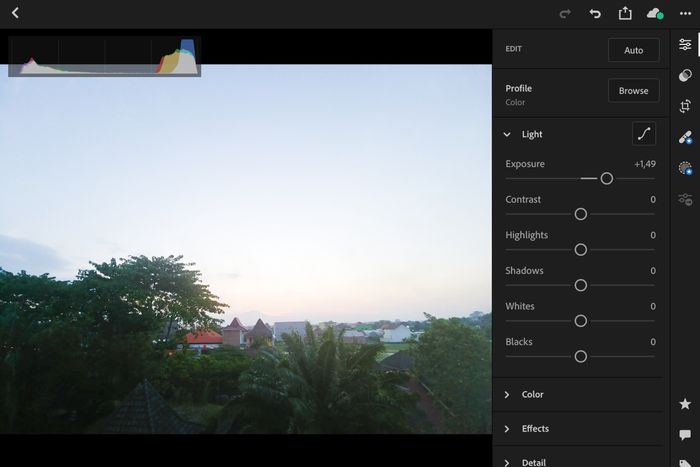
Task: Select the Healing brush tool
Action: tap(685, 137)
